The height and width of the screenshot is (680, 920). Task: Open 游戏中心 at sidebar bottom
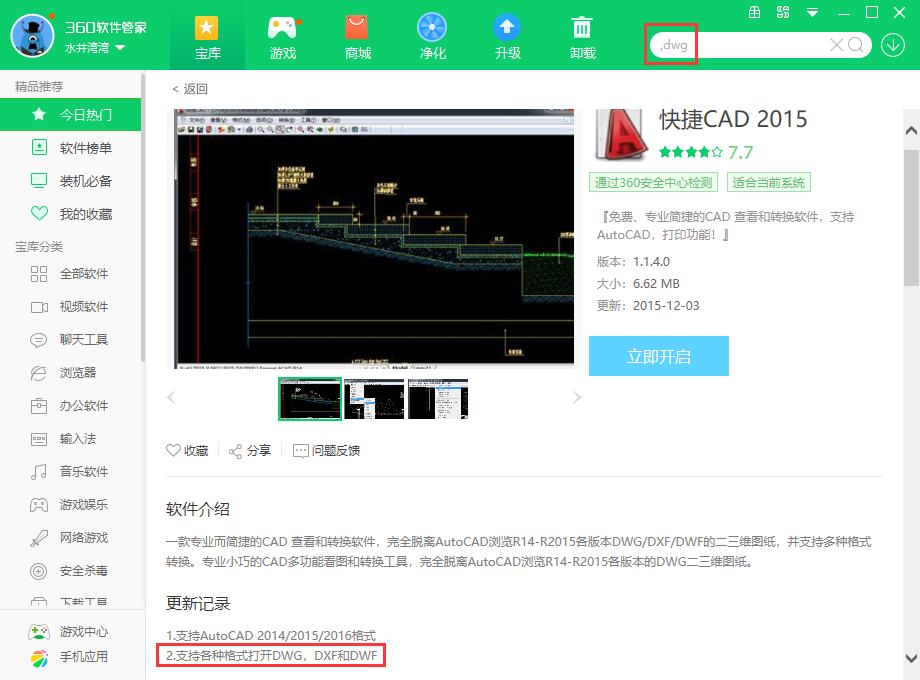69,631
